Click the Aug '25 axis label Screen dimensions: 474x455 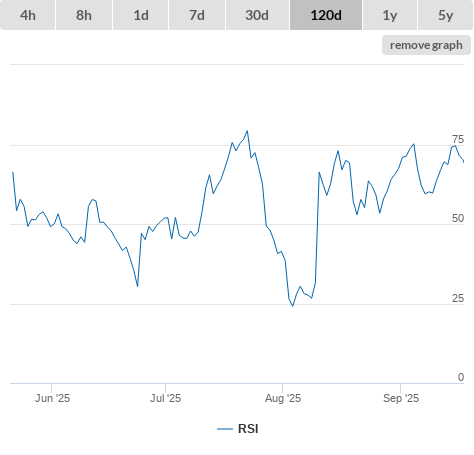[283, 398]
